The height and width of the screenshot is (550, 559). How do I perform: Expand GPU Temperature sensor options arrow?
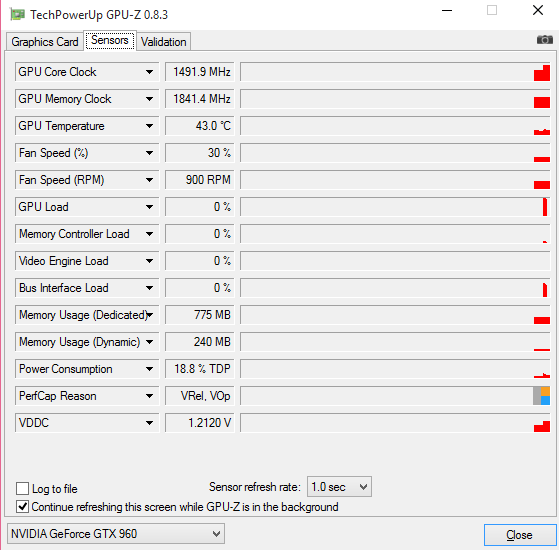[x=150, y=126]
